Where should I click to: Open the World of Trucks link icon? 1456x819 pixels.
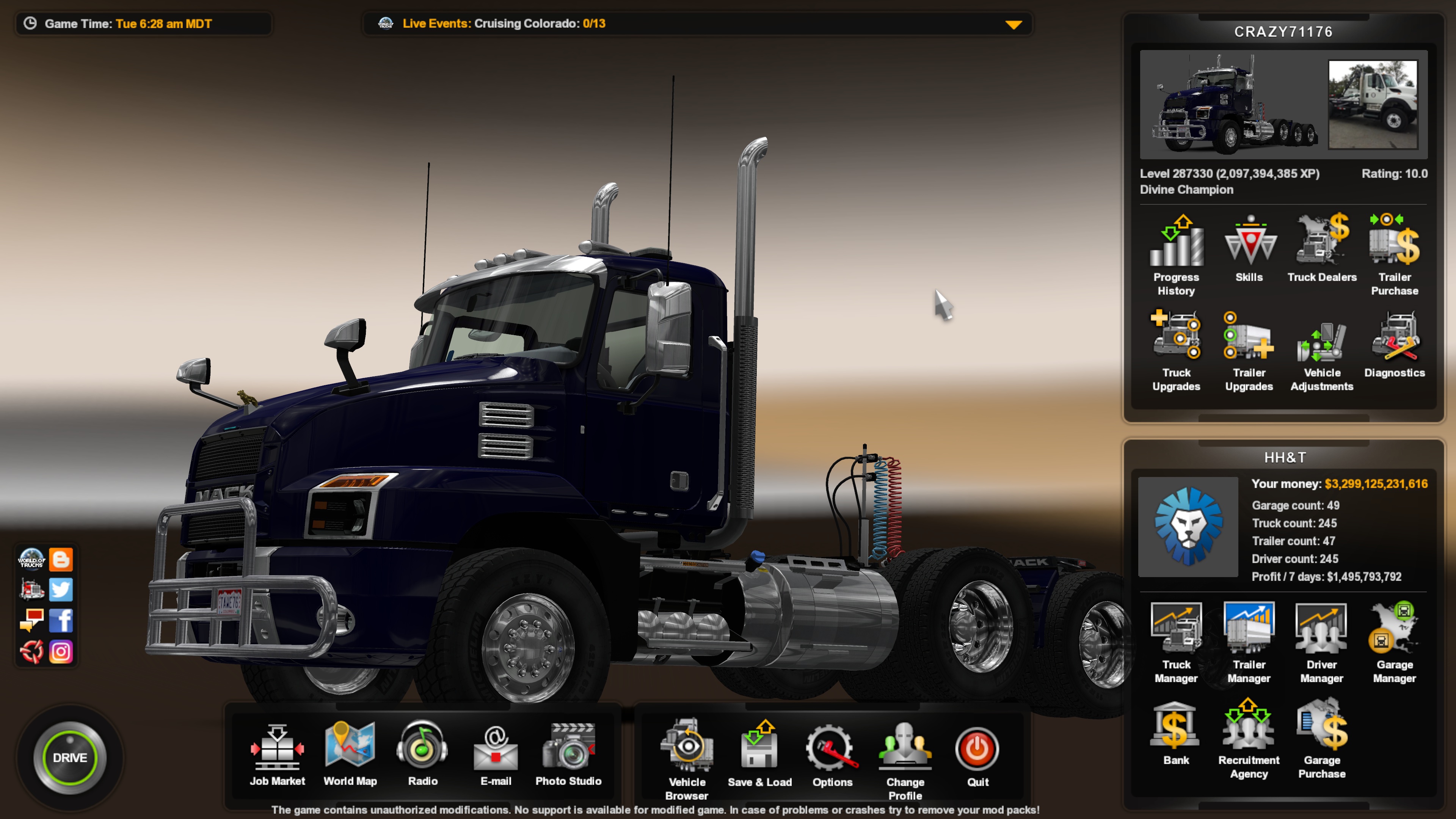(x=31, y=559)
